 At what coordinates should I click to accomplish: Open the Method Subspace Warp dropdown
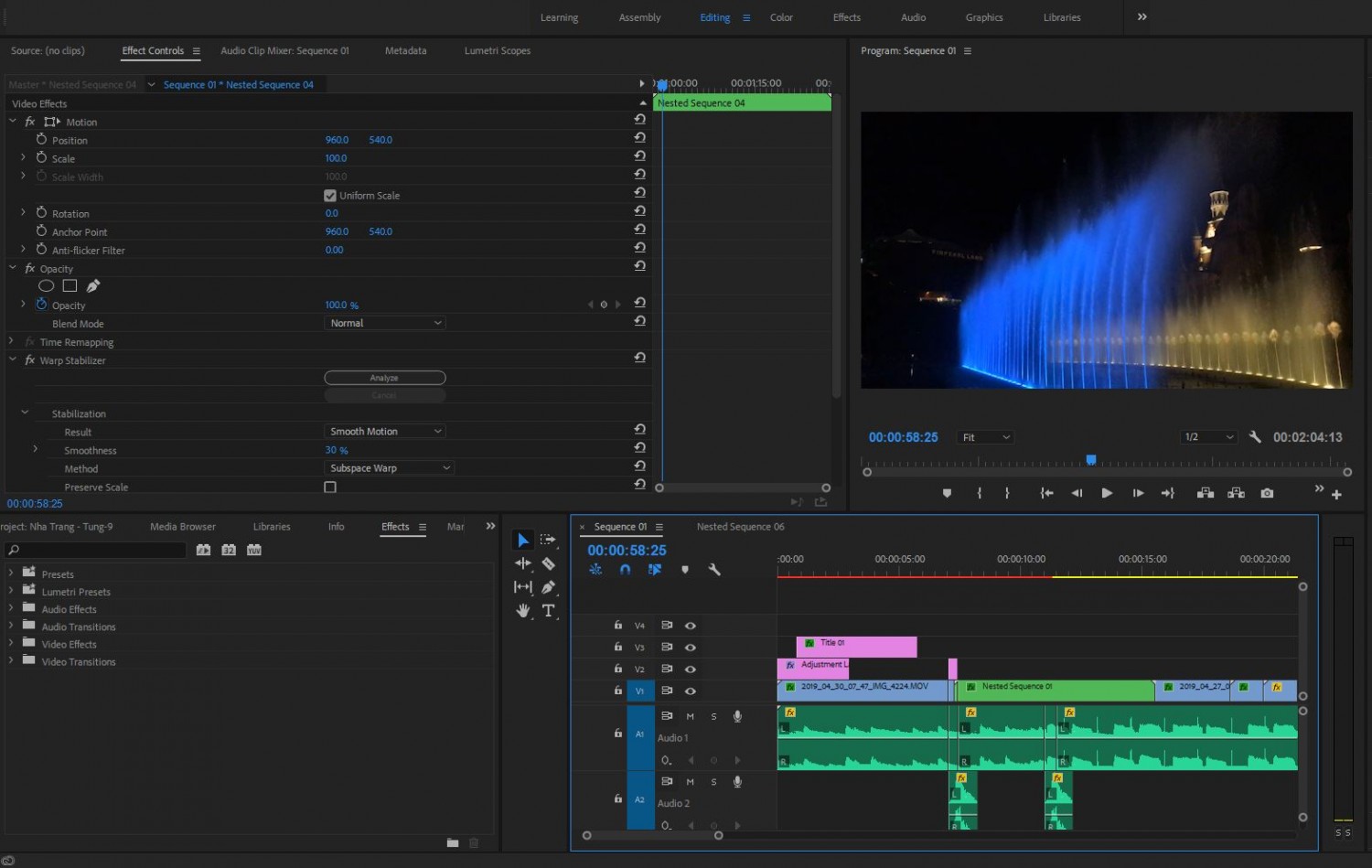point(390,468)
